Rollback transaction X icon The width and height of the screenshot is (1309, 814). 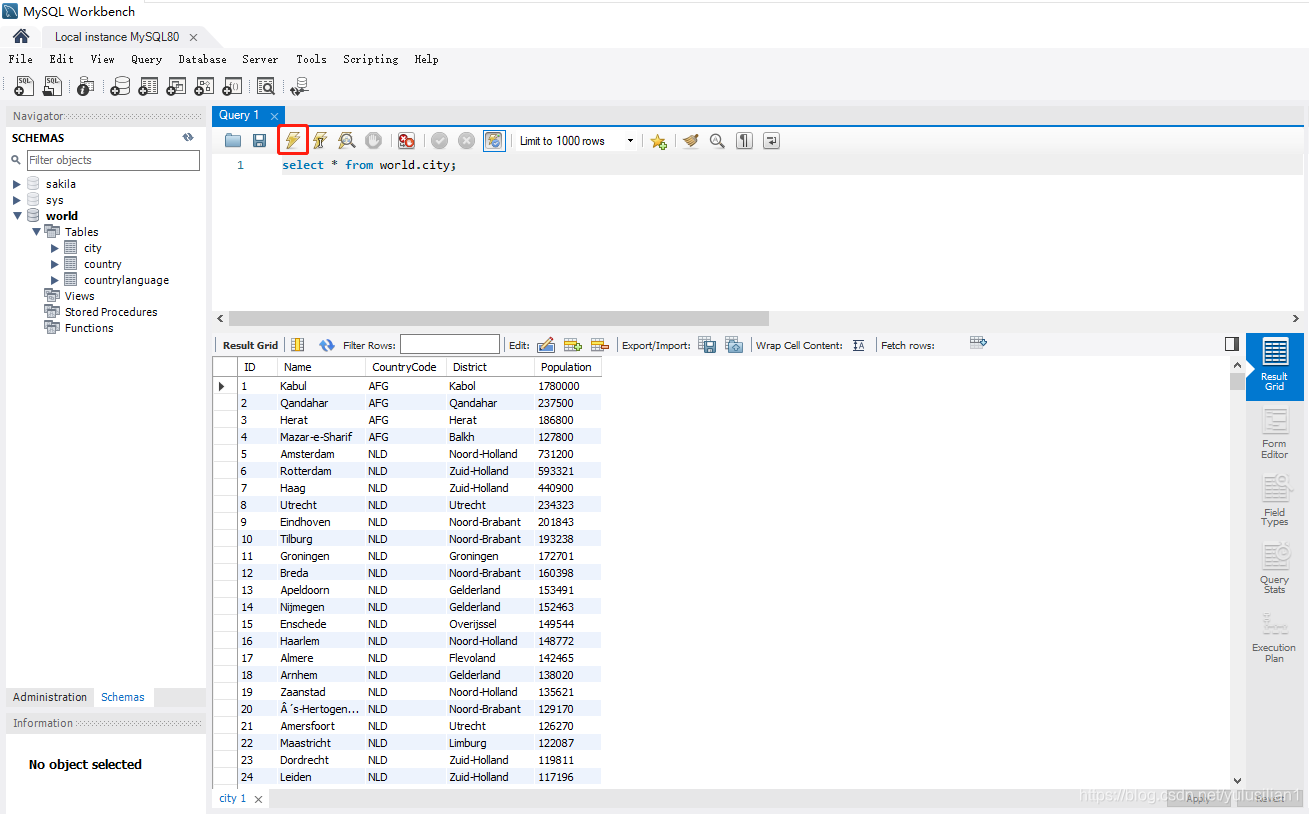(466, 141)
